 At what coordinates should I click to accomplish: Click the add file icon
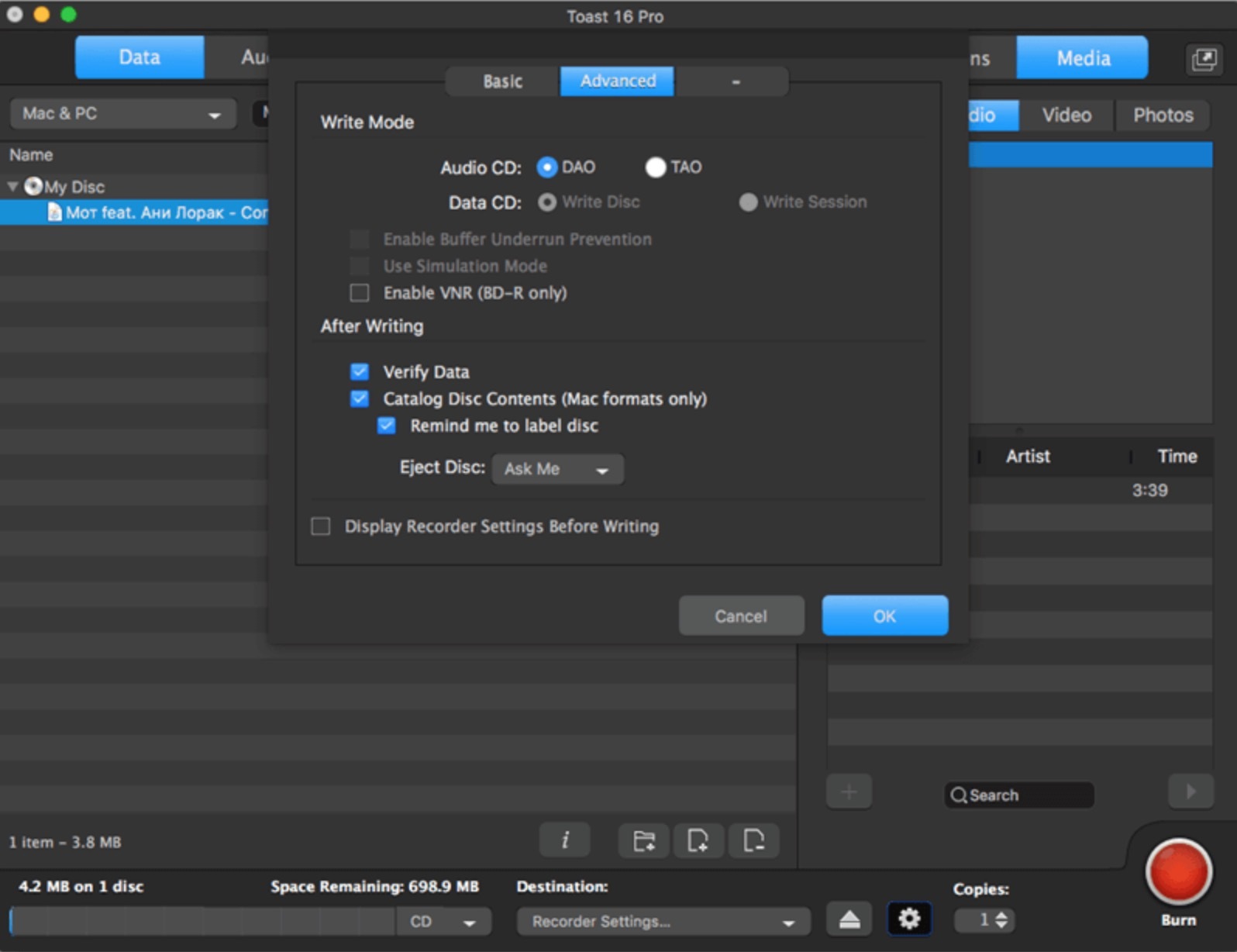pos(698,840)
